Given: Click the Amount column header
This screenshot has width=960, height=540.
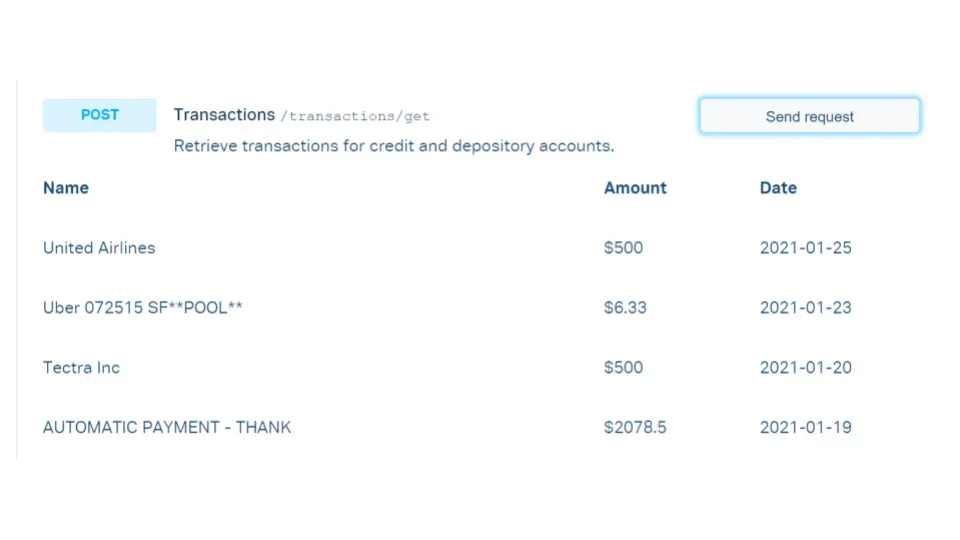Looking at the screenshot, I should point(635,188).
